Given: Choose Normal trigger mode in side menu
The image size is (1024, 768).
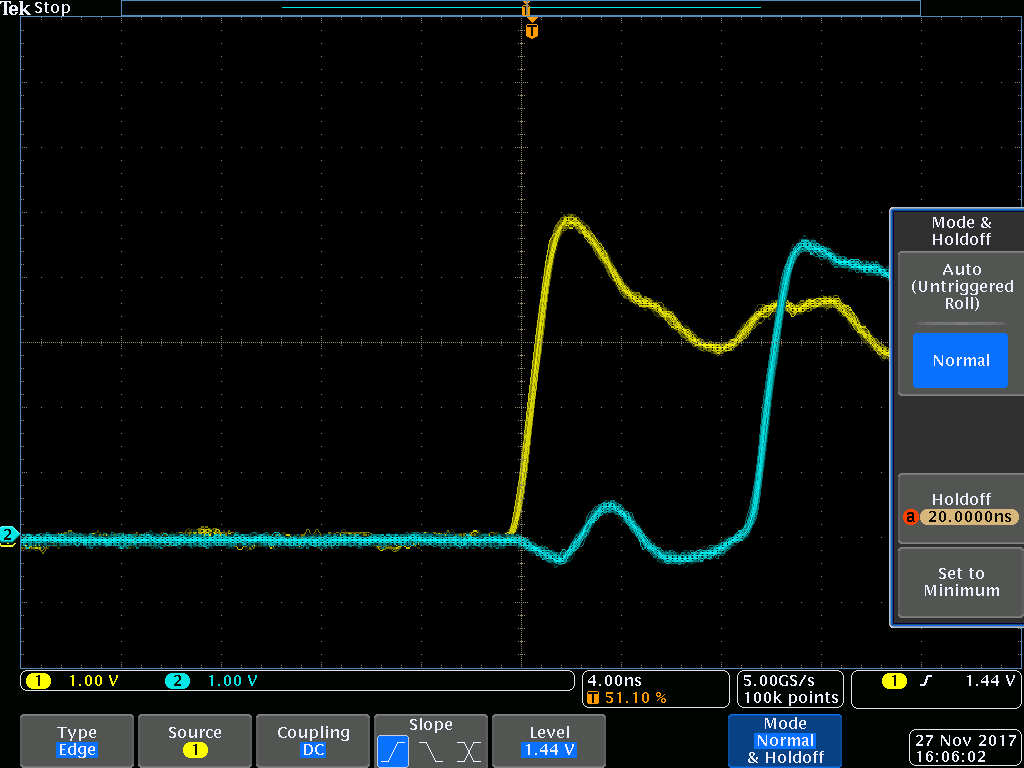Looking at the screenshot, I should click(x=961, y=360).
